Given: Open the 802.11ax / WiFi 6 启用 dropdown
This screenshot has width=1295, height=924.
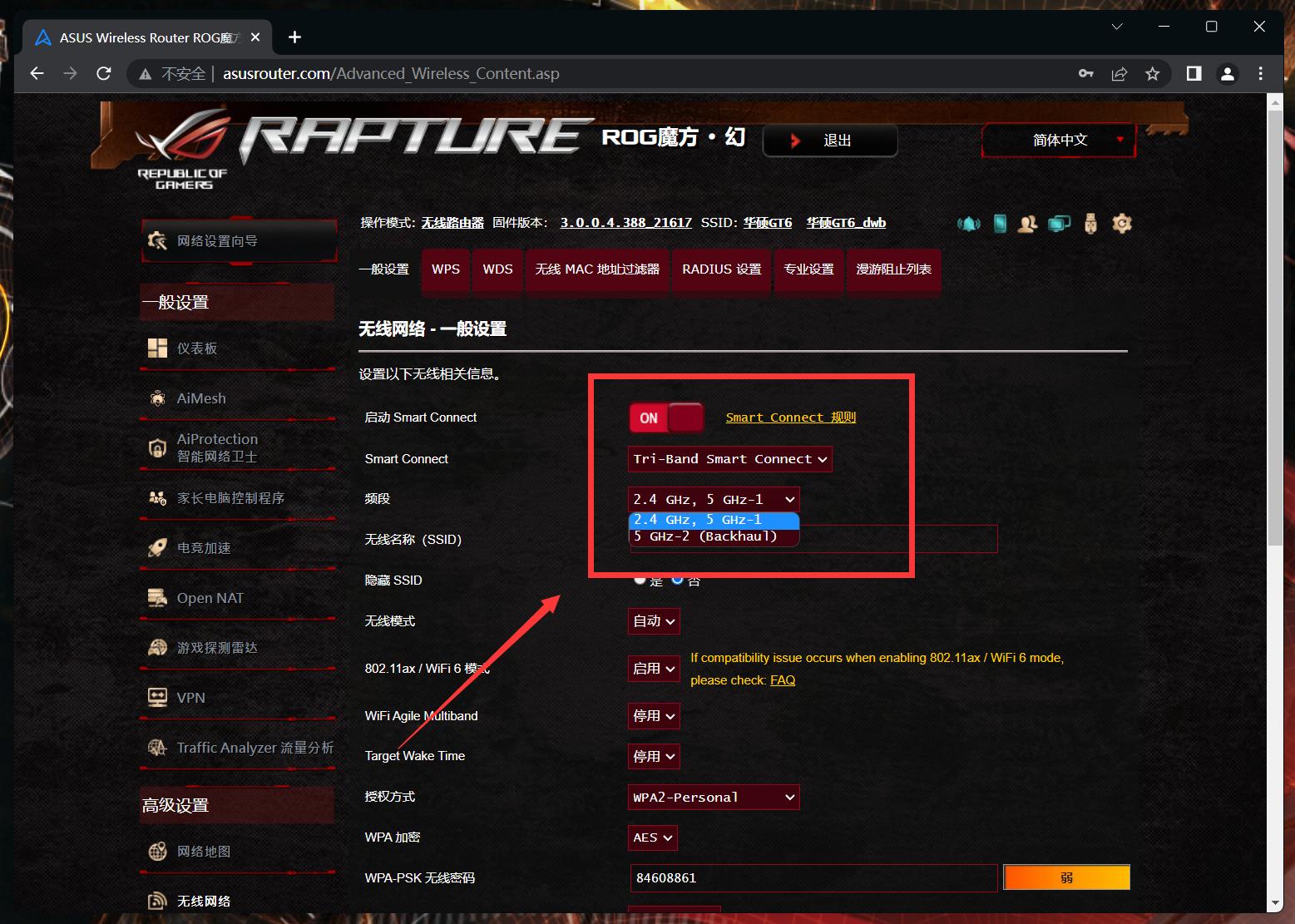Looking at the screenshot, I should (x=654, y=669).
